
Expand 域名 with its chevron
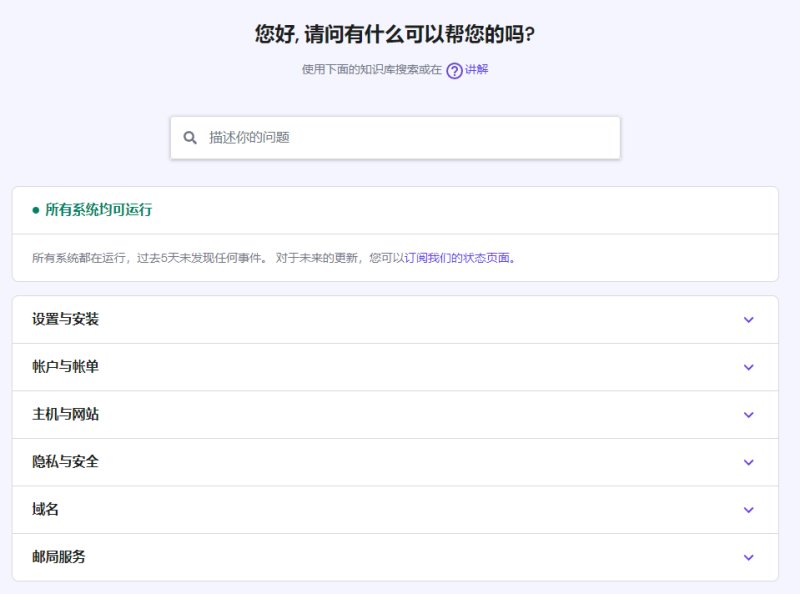point(748,510)
